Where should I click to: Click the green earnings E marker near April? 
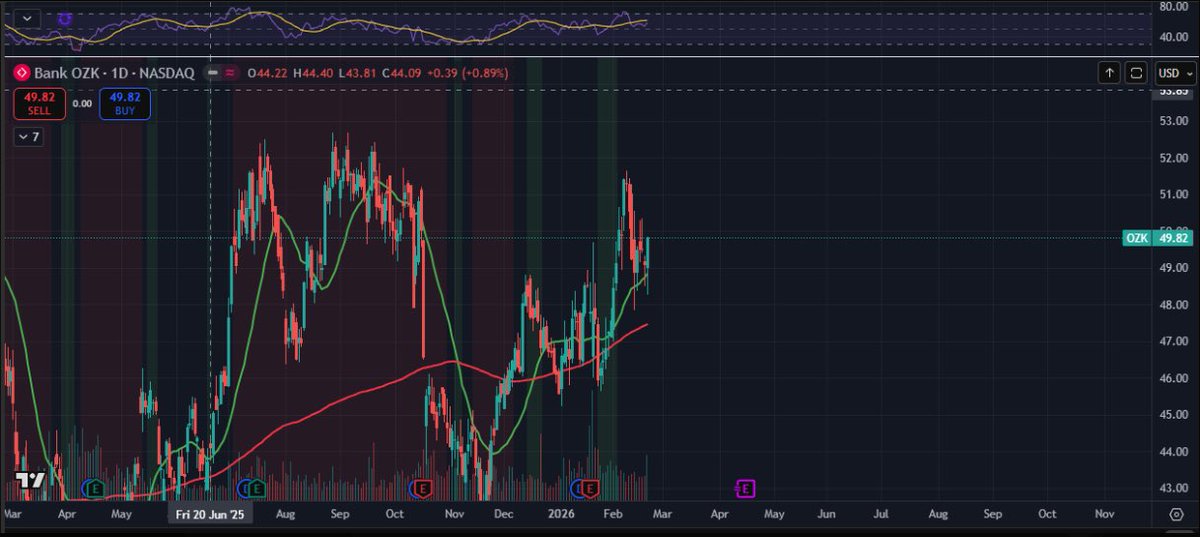tap(94, 488)
